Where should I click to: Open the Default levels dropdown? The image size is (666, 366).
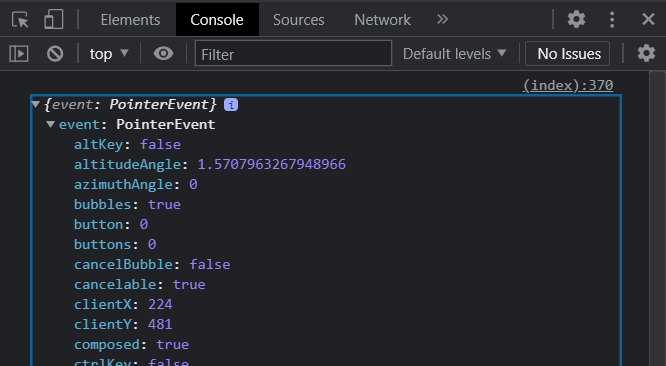[x=454, y=54]
